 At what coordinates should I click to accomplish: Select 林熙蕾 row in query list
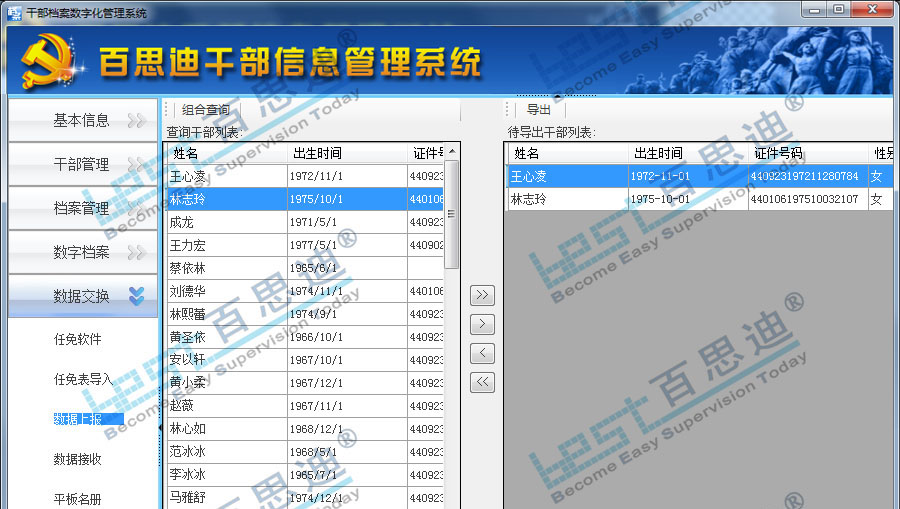click(x=305, y=314)
